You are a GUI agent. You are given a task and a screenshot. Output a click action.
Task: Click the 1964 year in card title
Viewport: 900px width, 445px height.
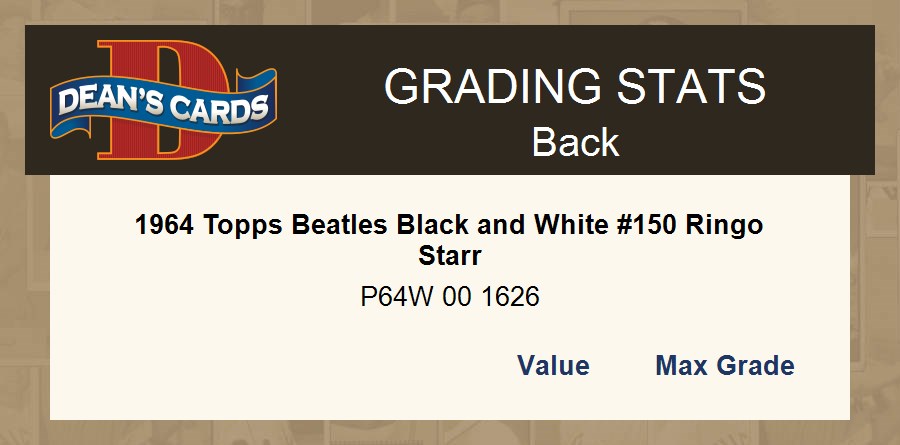point(165,225)
